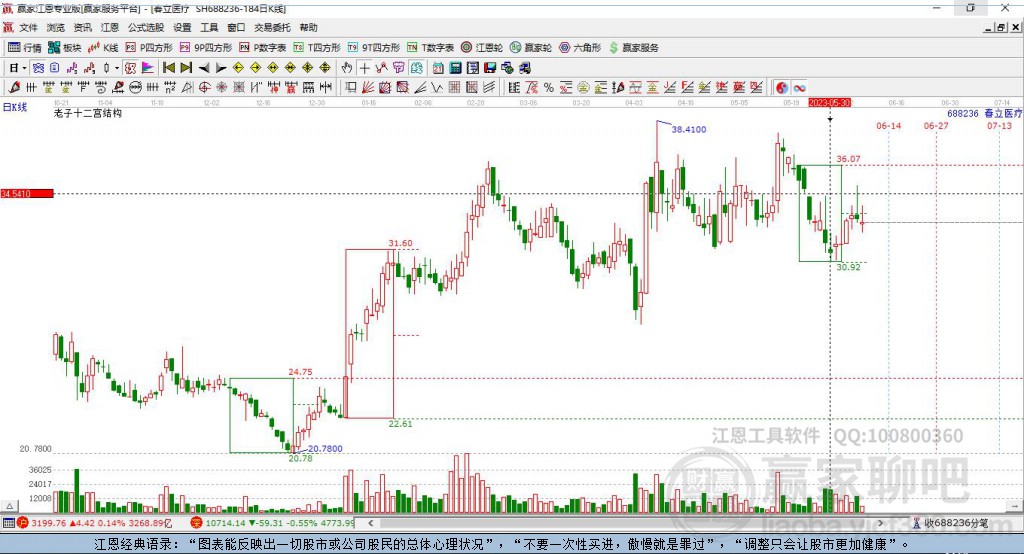Move chart left black arrow
Viewport: 1024px width, 554px height.
pos(204,68)
